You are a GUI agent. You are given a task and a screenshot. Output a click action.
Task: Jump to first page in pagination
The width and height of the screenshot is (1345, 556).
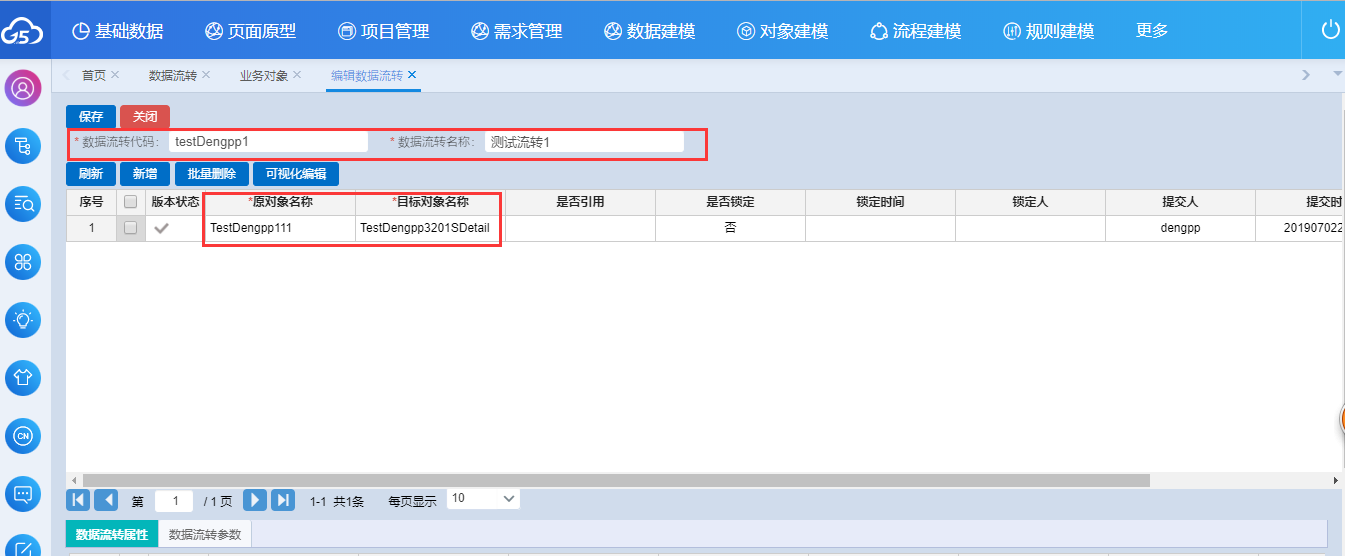pos(78,500)
